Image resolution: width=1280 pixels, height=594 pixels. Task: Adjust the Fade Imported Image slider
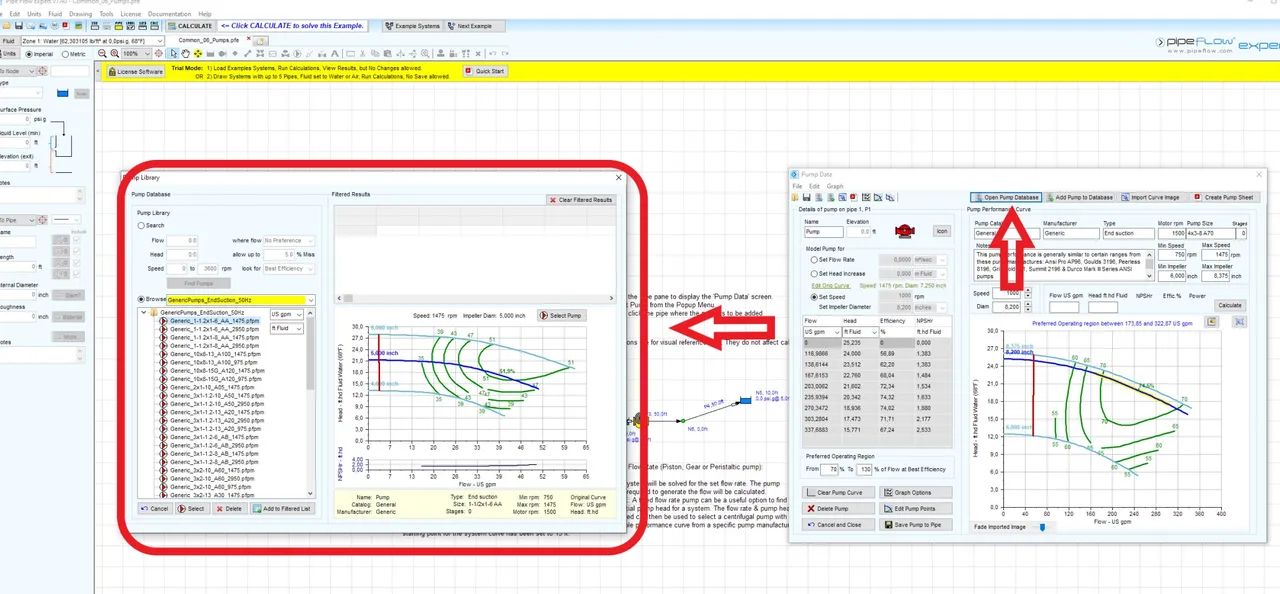point(1042,527)
